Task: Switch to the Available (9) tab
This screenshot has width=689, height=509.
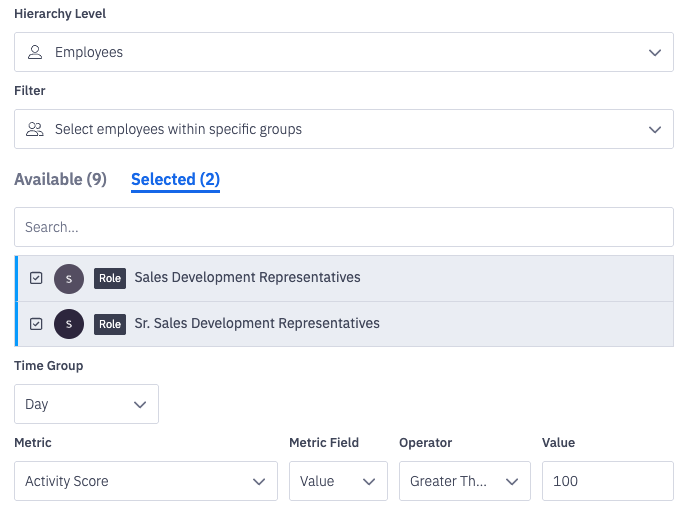Action: click(60, 180)
